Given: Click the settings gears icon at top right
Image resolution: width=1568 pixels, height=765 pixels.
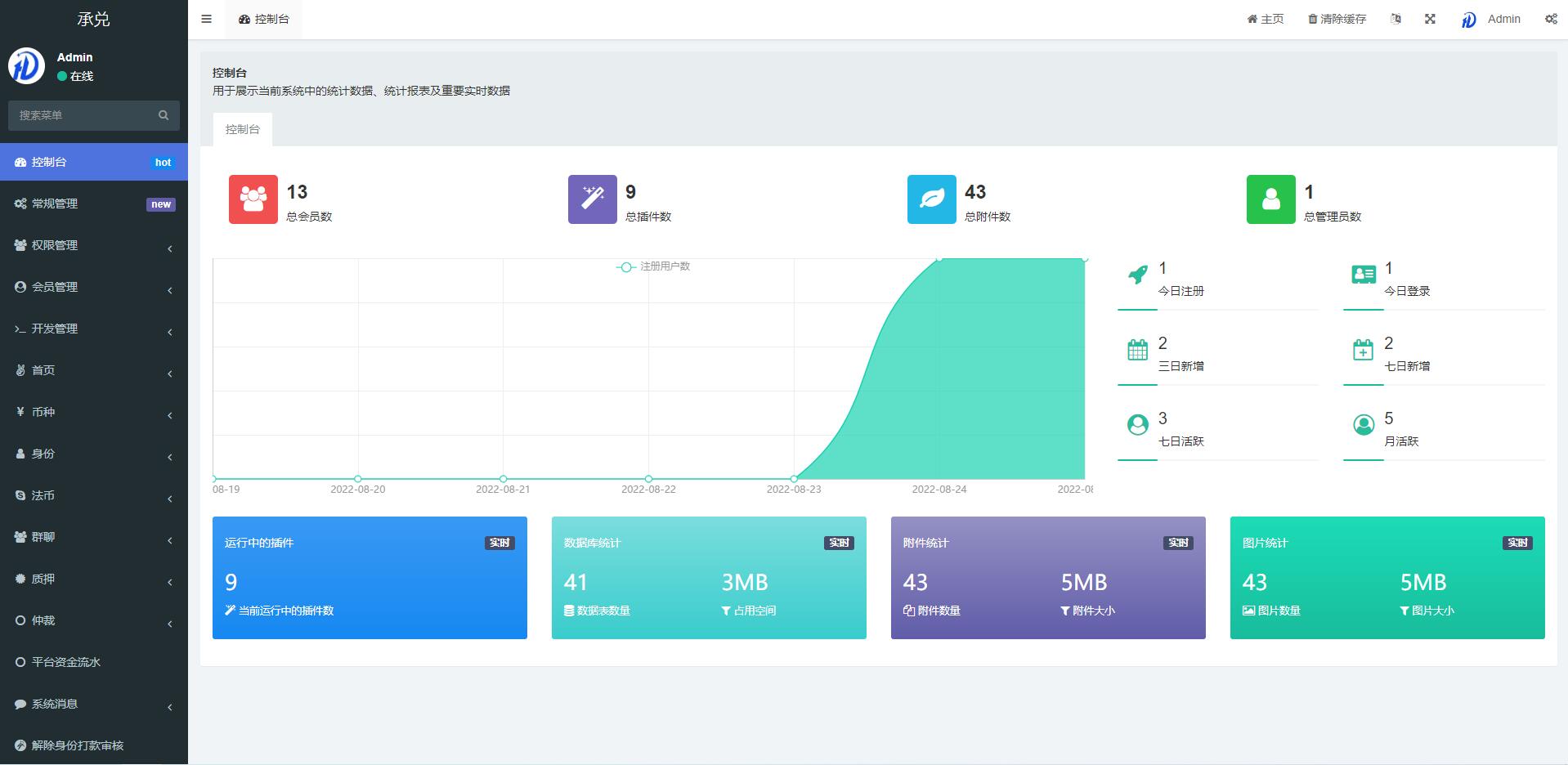Looking at the screenshot, I should coord(1550,19).
